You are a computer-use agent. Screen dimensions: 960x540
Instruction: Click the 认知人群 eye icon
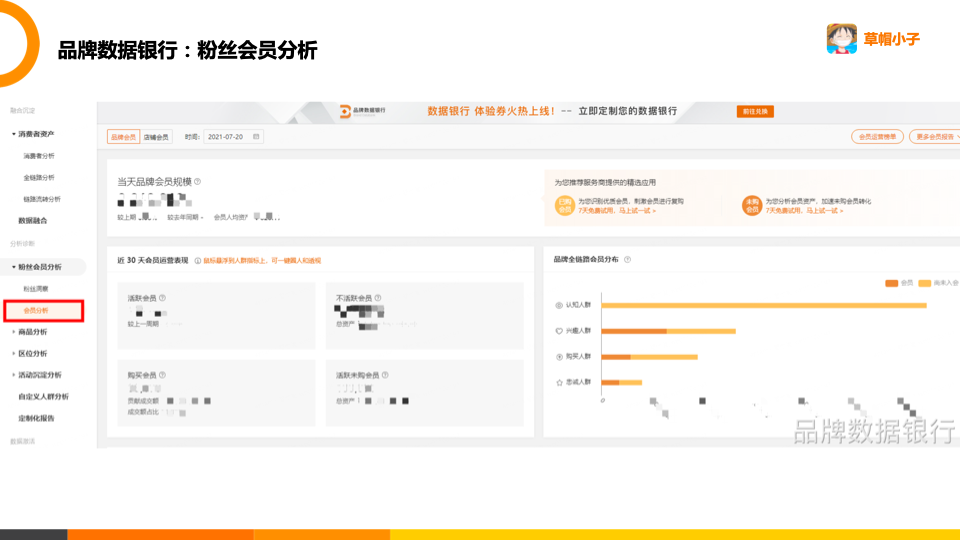click(x=559, y=305)
